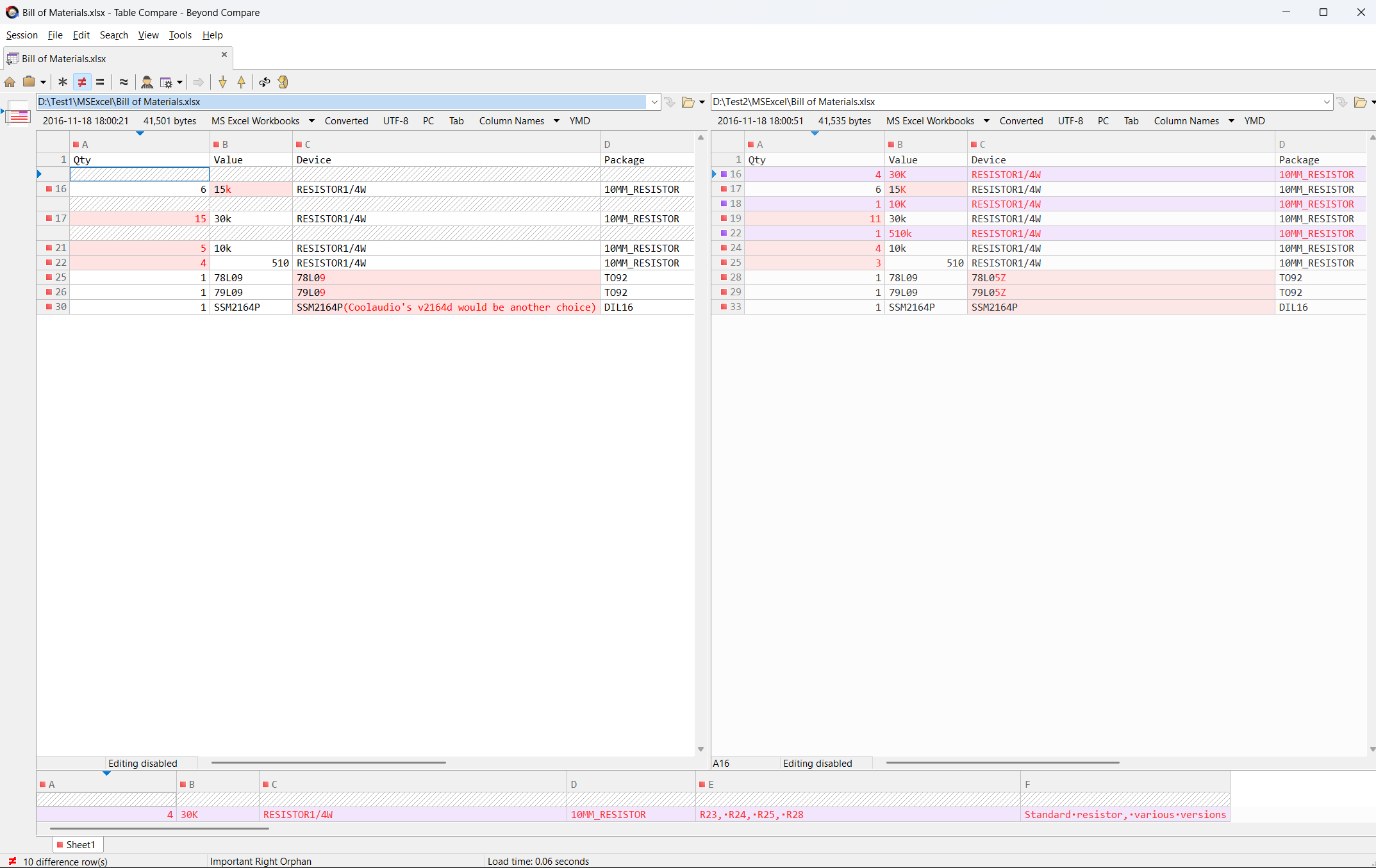Screen dimensions: 1376x868
Task: Select left row 17 quantity 15 cell
Action: (x=140, y=219)
